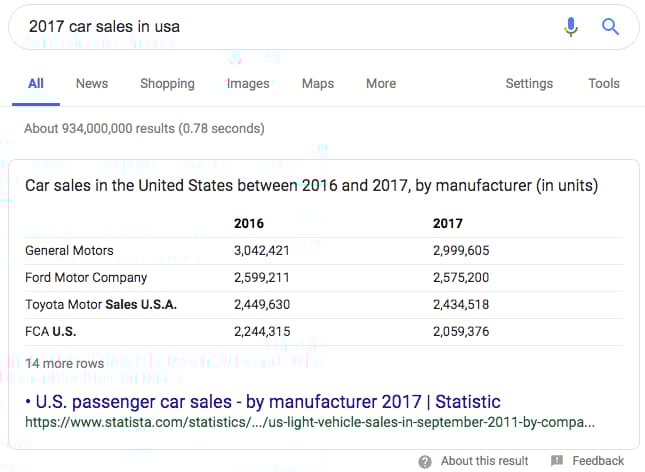This screenshot has width=645, height=472.
Task: Click the question mark About this result icon
Action: click(425, 461)
